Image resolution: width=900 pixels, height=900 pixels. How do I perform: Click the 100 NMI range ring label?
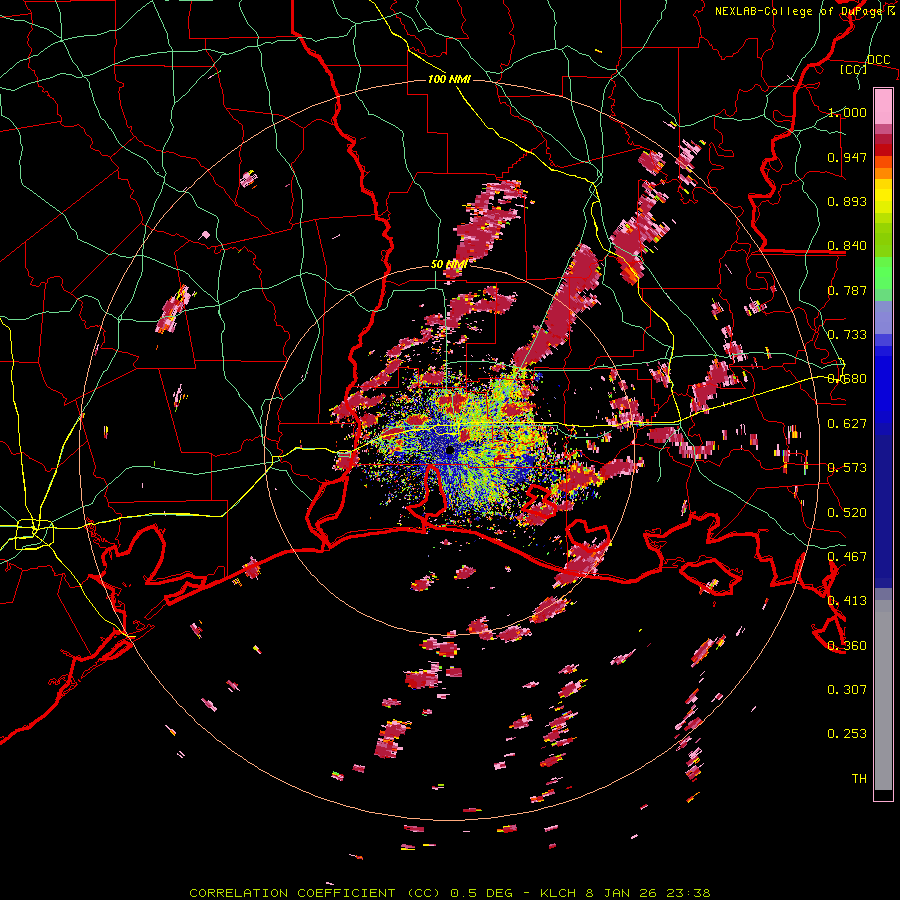(x=449, y=79)
